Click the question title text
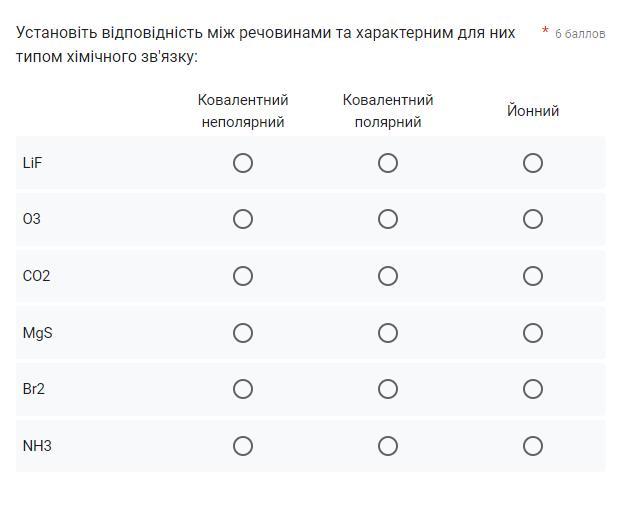Screen dimensions: 622x507 click(x=265, y=44)
